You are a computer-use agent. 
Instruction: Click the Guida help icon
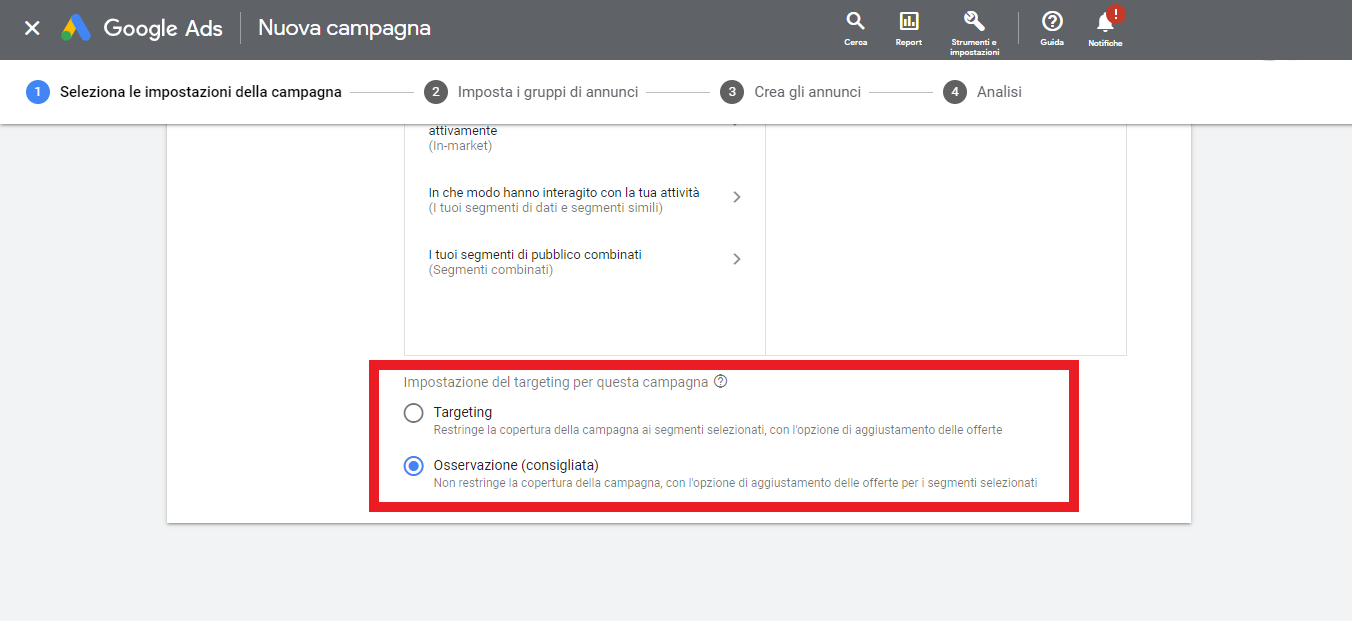1052,22
